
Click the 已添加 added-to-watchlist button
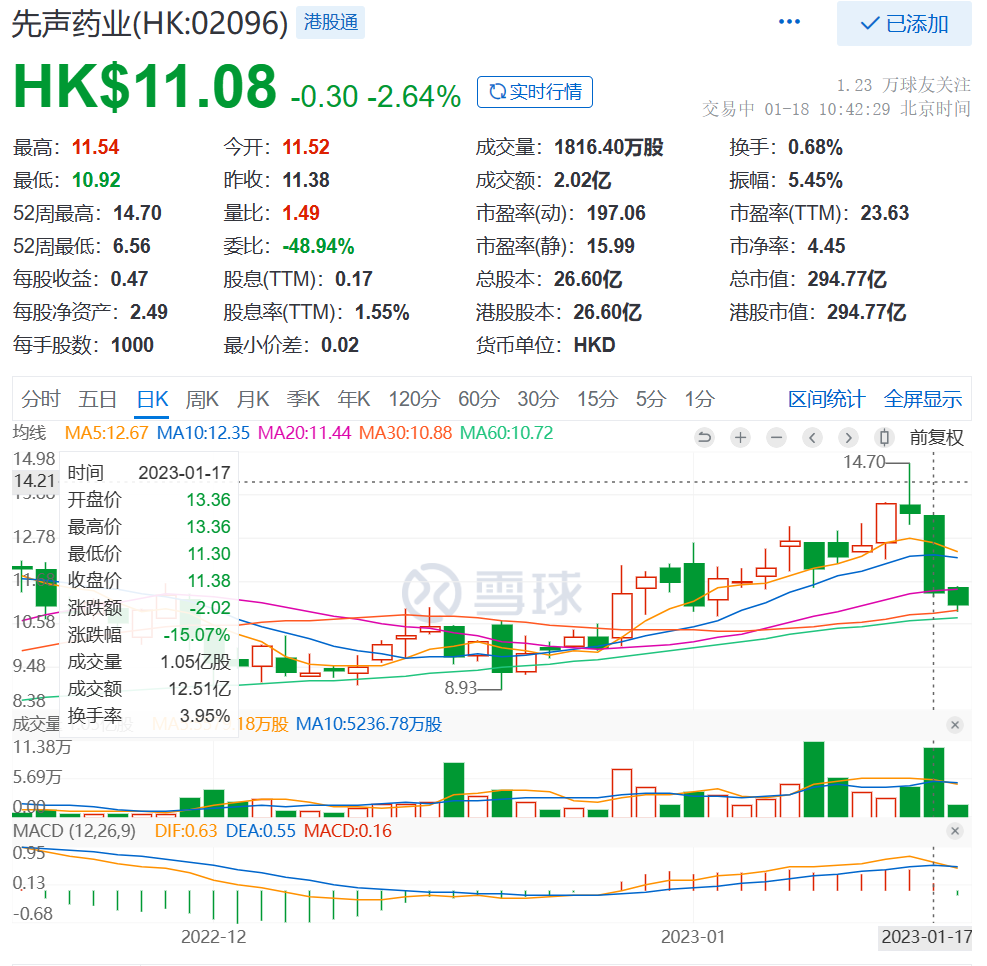(904, 24)
